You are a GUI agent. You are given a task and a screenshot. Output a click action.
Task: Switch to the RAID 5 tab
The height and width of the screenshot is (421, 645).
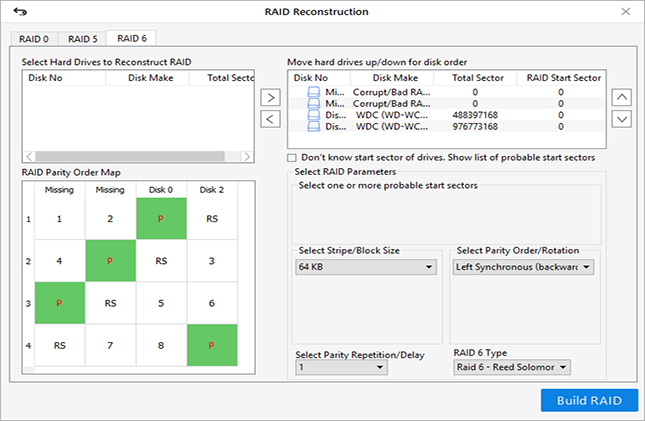click(82, 39)
